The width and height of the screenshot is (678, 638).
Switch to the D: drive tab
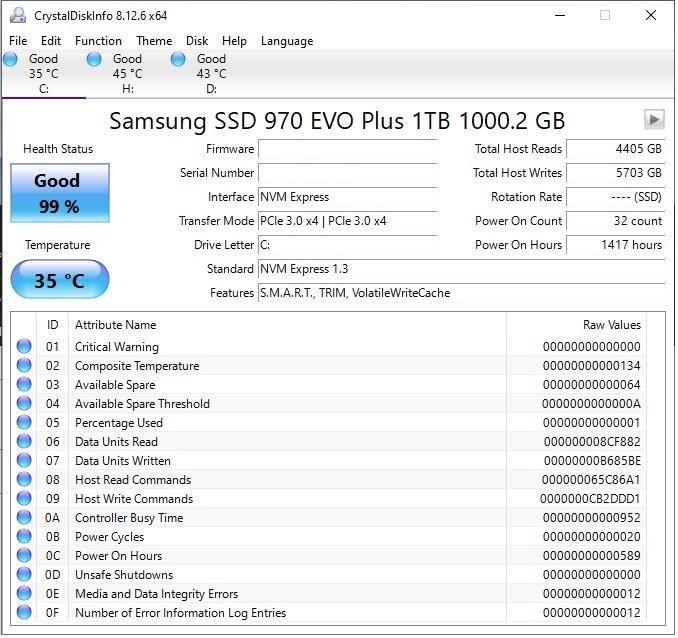coord(211,74)
